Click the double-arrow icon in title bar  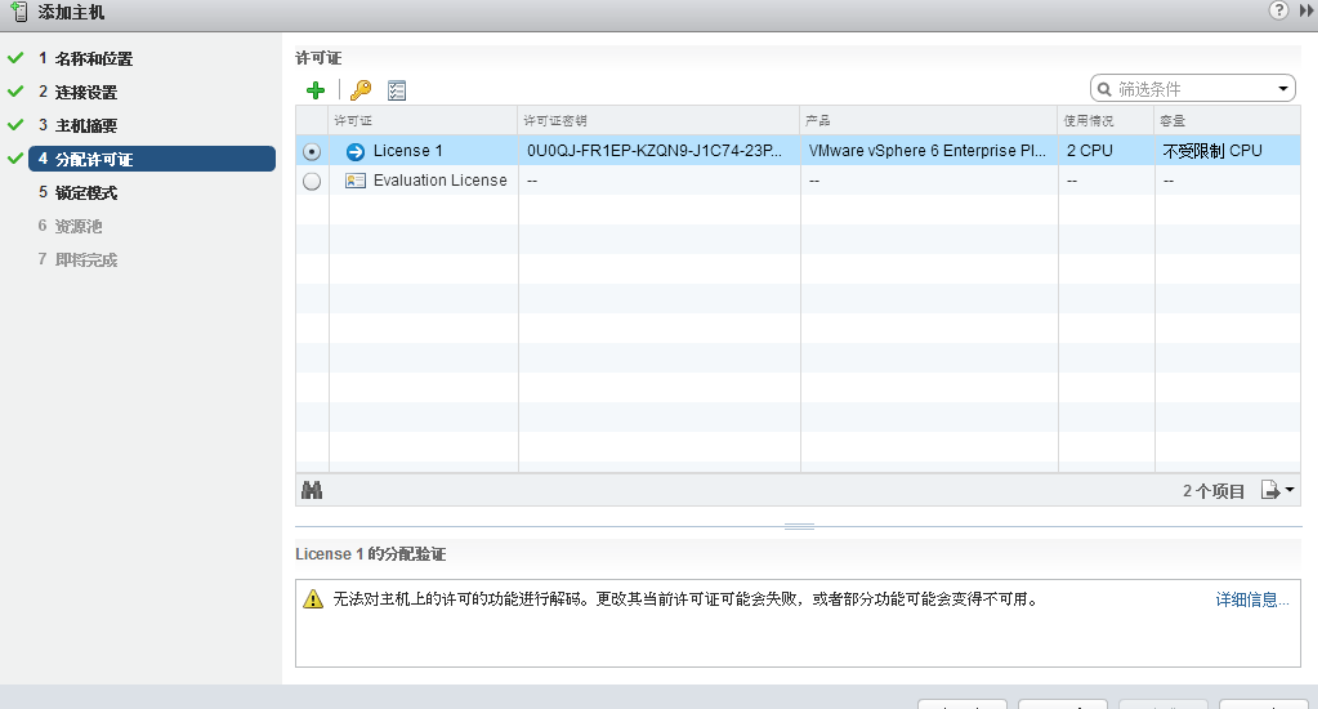click(x=1306, y=12)
